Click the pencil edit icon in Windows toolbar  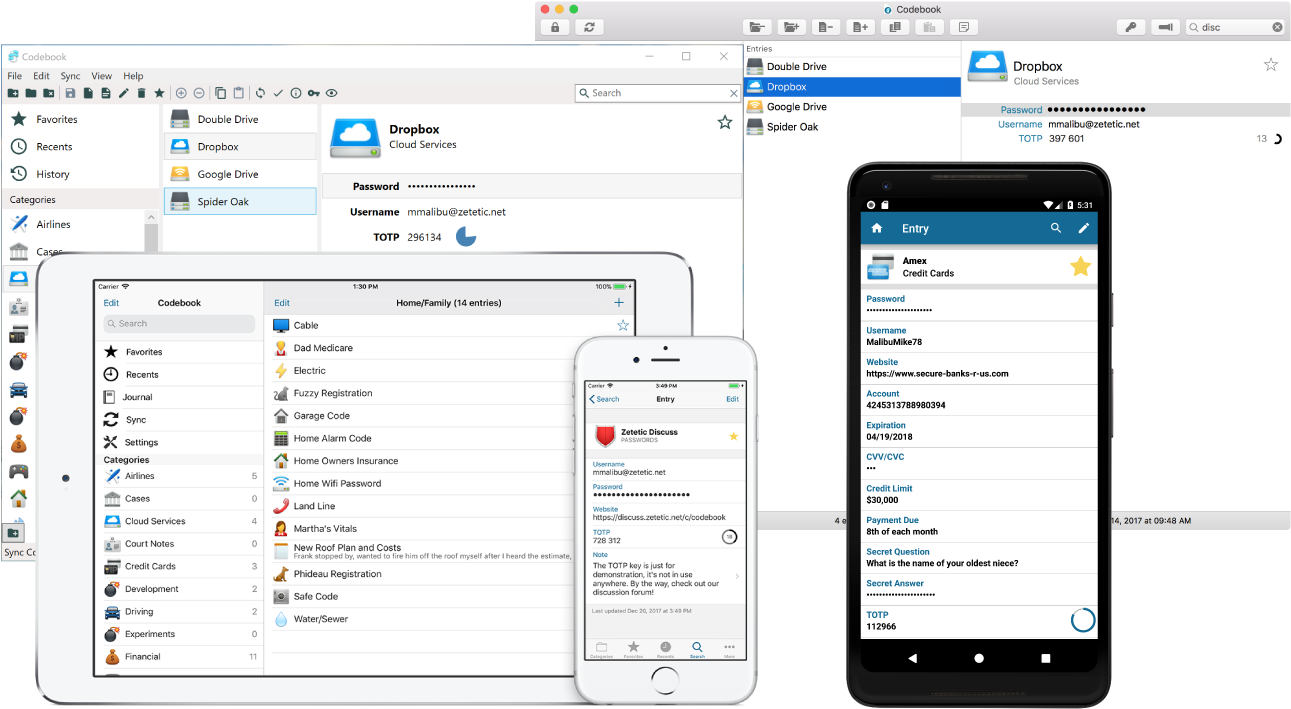tap(124, 93)
